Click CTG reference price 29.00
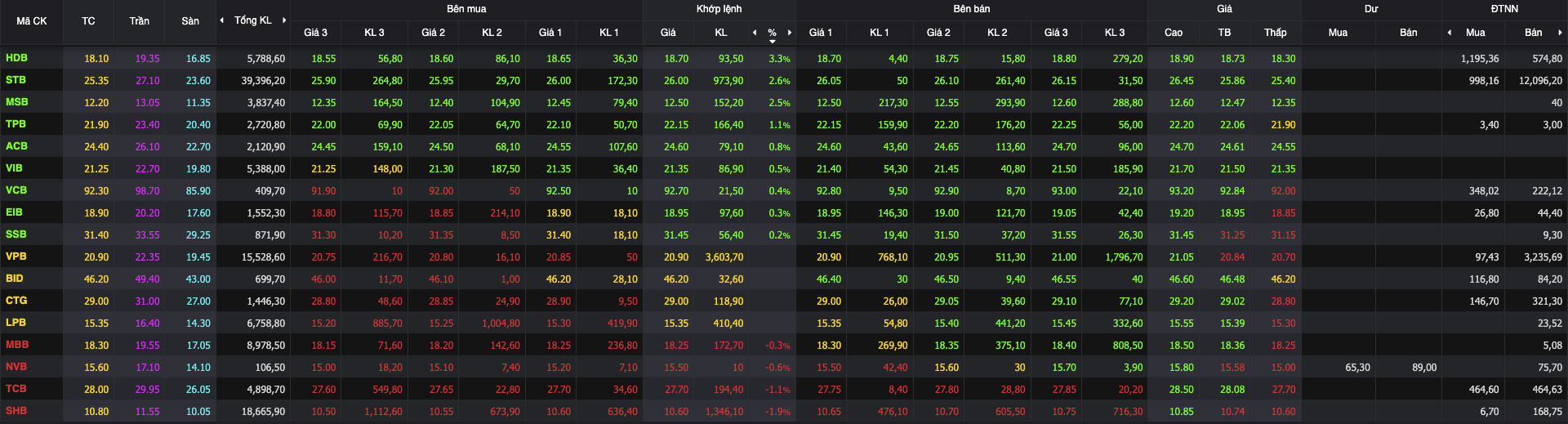Screen dimensions: 1568x424 96,301
